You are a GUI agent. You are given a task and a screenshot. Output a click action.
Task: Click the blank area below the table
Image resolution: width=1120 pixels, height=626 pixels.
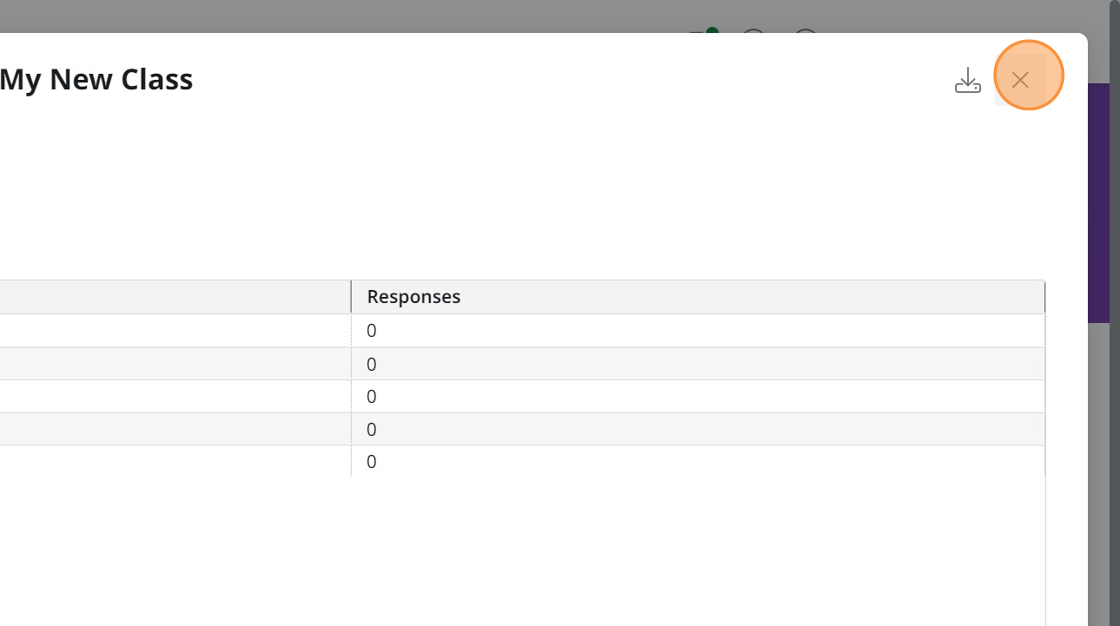pos(520,550)
